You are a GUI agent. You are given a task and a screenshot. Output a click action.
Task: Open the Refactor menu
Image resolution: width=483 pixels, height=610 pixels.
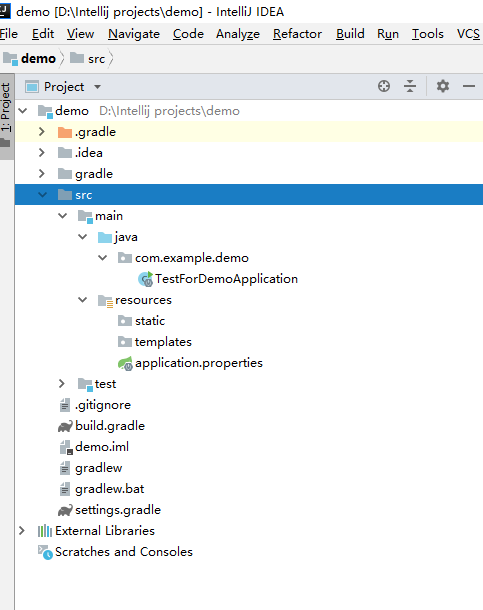(298, 34)
